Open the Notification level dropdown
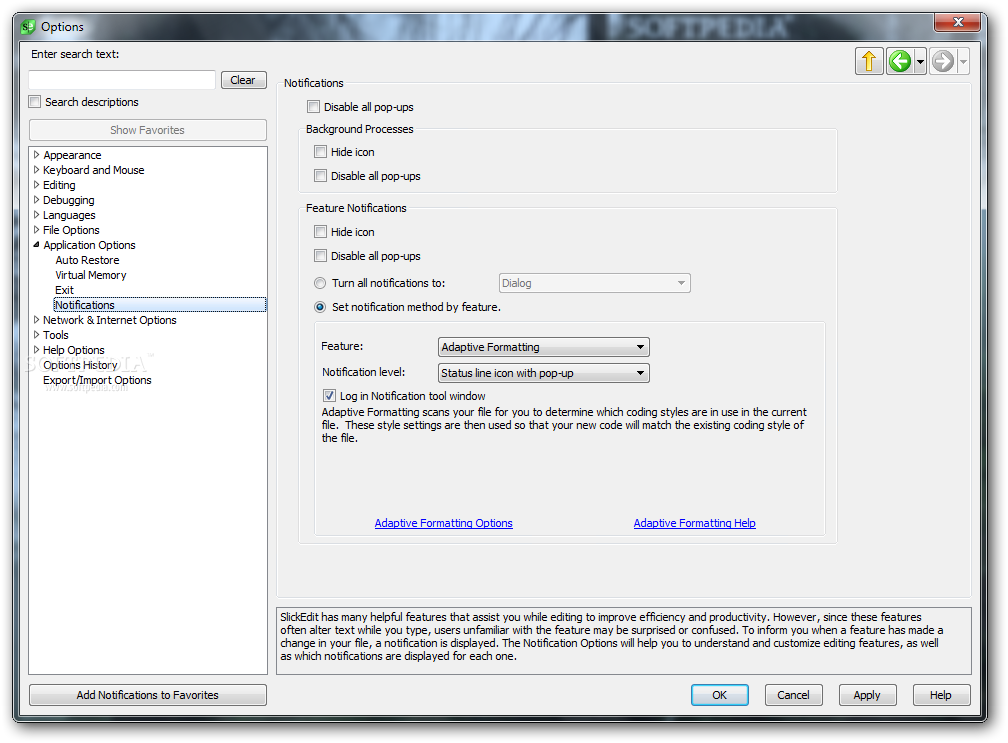 click(x=543, y=373)
